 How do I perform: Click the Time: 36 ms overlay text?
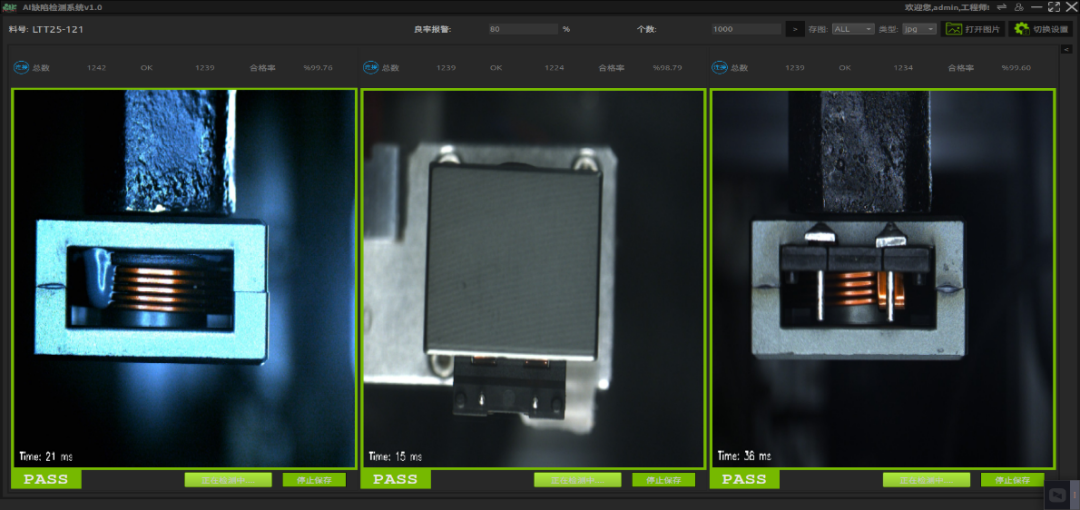click(x=744, y=456)
